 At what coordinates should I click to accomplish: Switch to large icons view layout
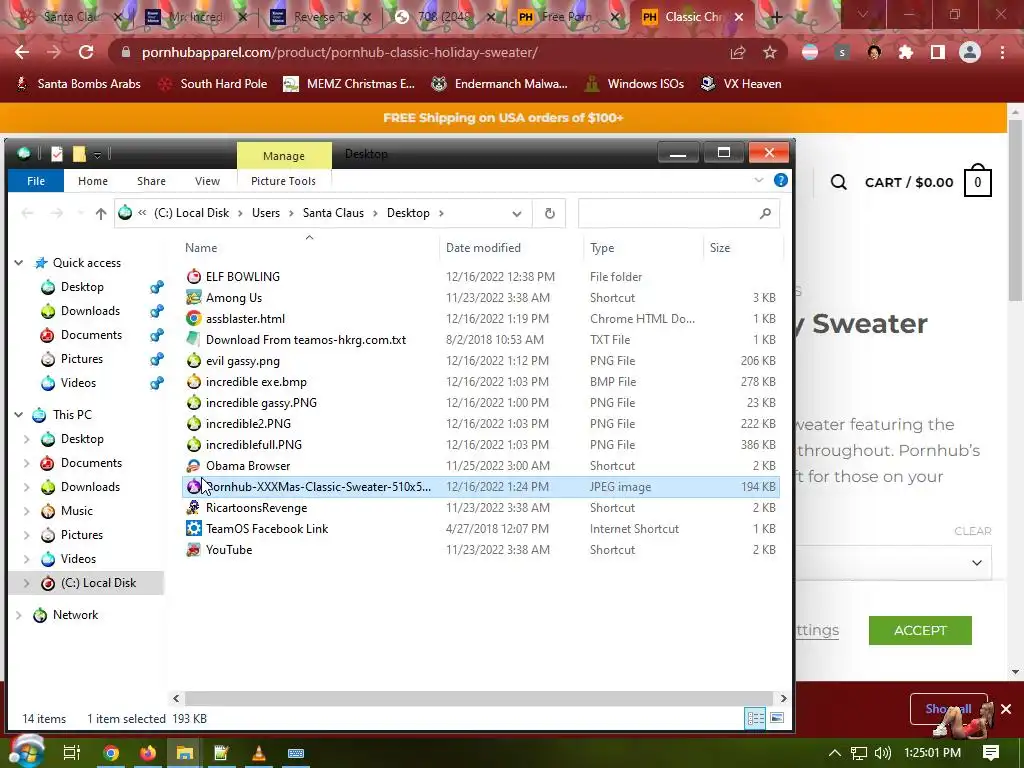coord(776,718)
